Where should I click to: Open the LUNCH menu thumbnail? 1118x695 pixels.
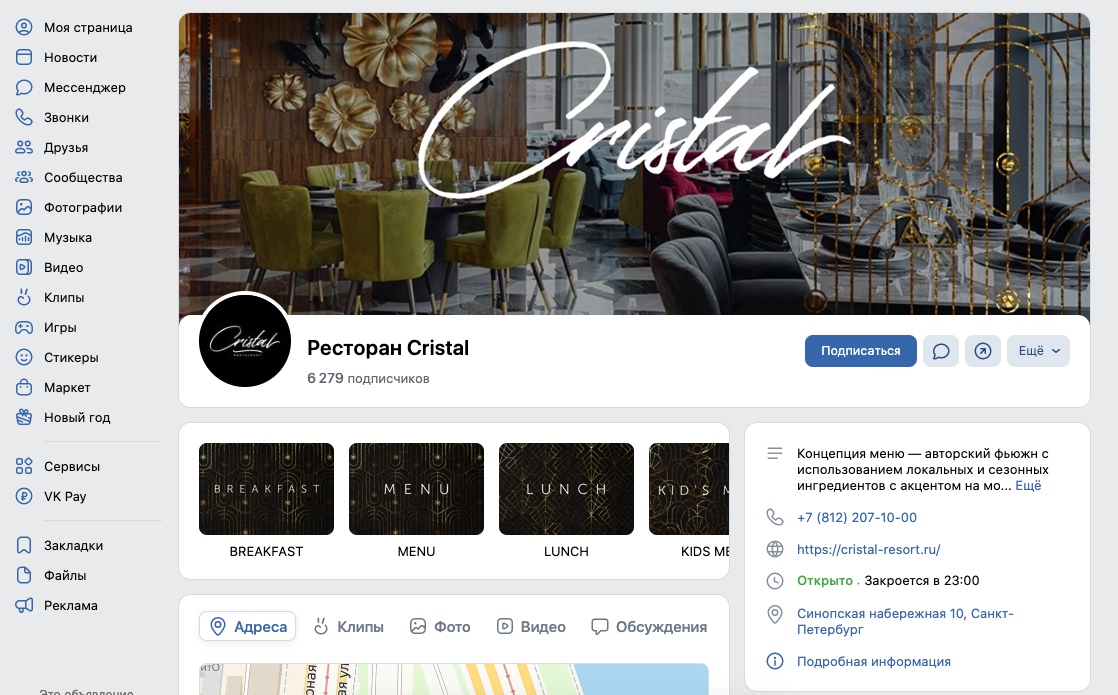(x=566, y=489)
